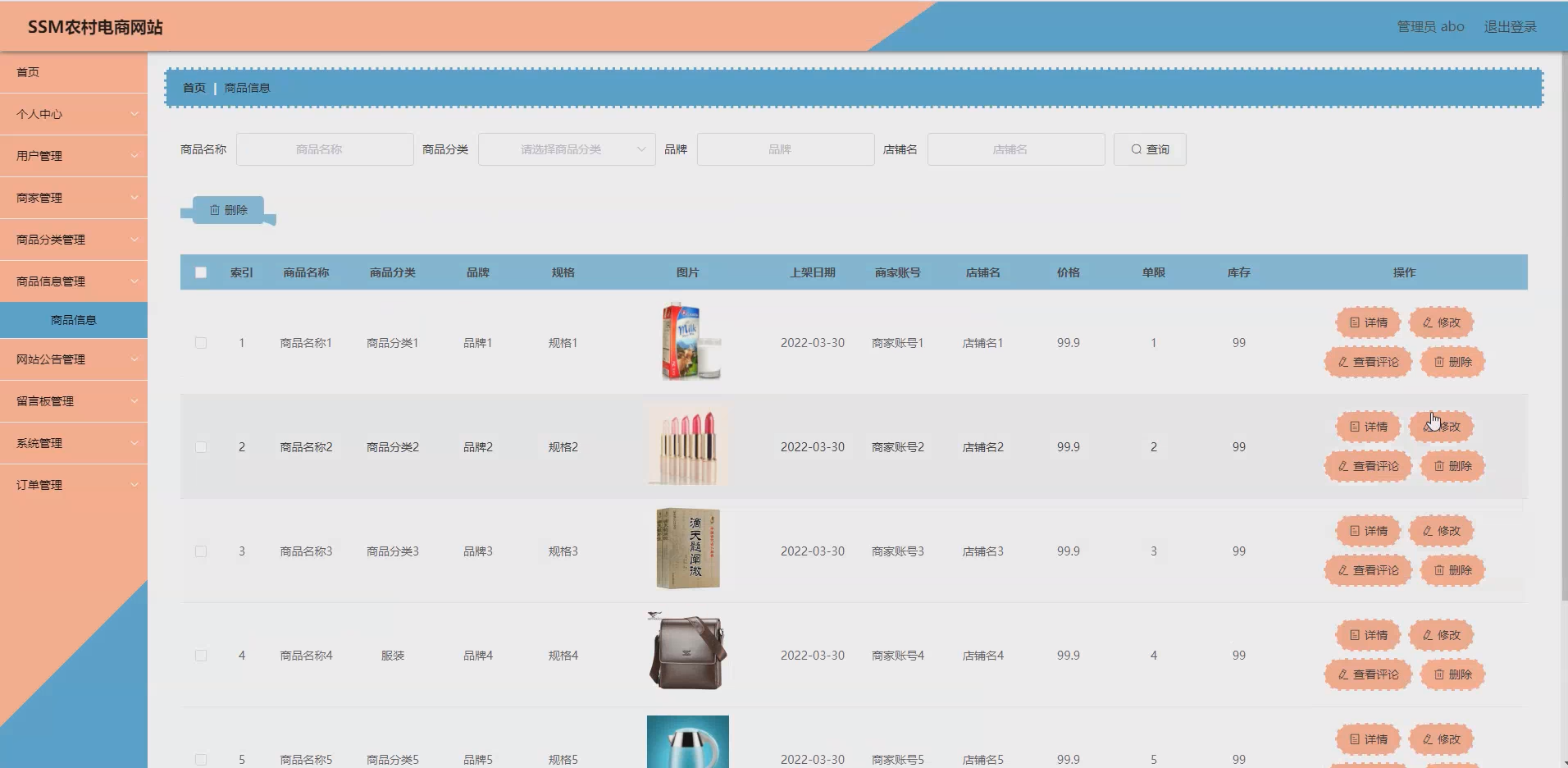Delete the 商品名称1 row
This screenshot has width=1568, height=768.
pyautogui.click(x=1452, y=362)
